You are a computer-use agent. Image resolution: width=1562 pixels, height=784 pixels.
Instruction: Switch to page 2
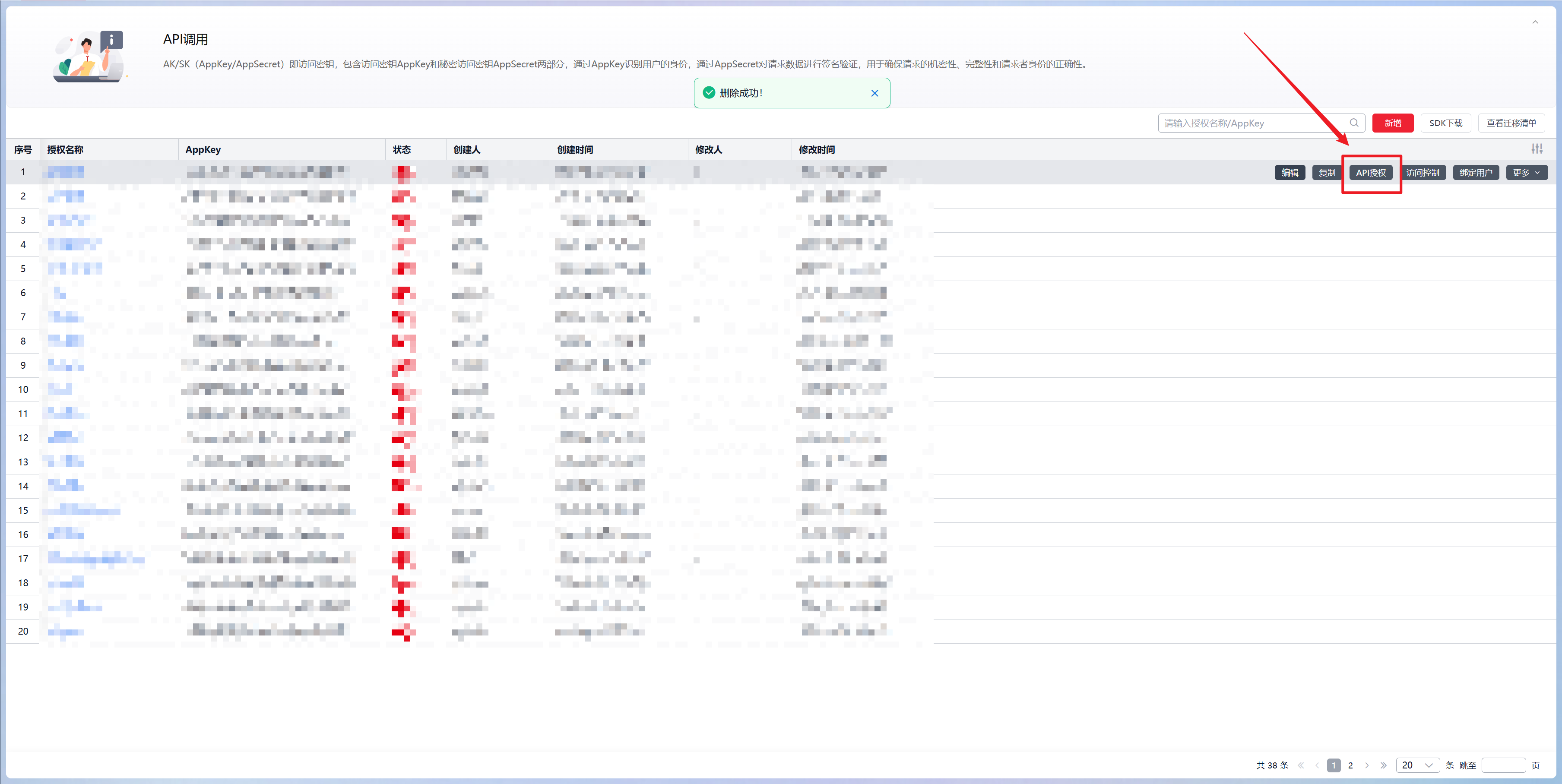pyautogui.click(x=1350, y=765)
